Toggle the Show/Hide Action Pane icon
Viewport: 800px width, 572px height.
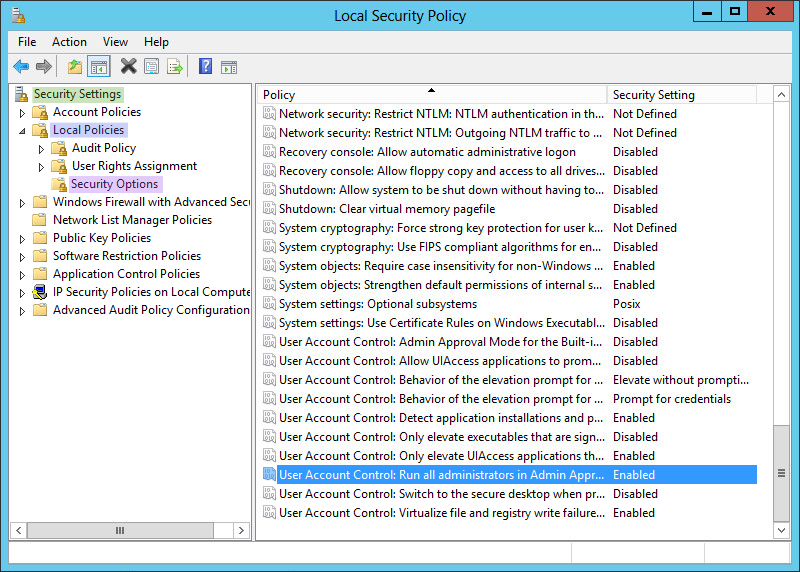click(229, 67)
